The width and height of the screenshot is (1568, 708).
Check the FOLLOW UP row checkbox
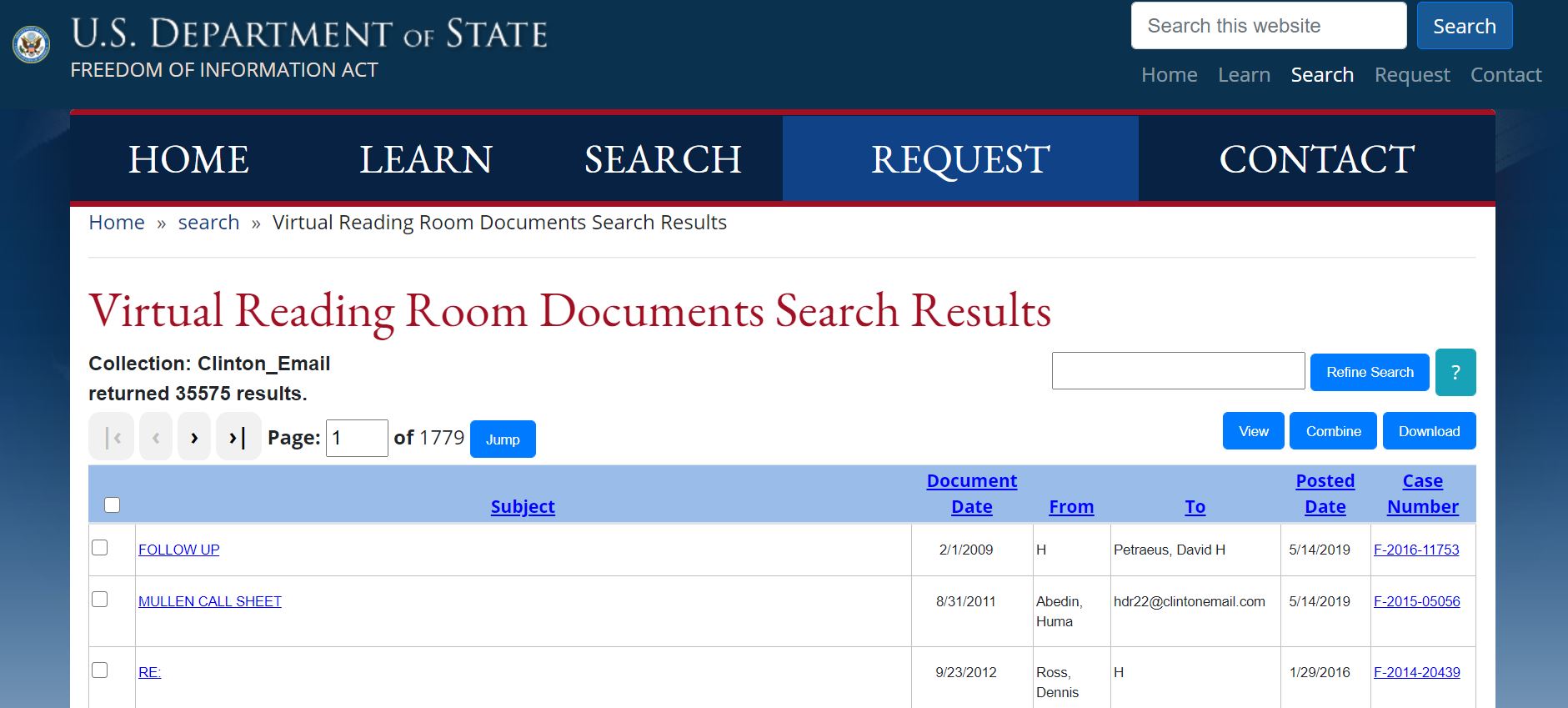coord(100,548)
